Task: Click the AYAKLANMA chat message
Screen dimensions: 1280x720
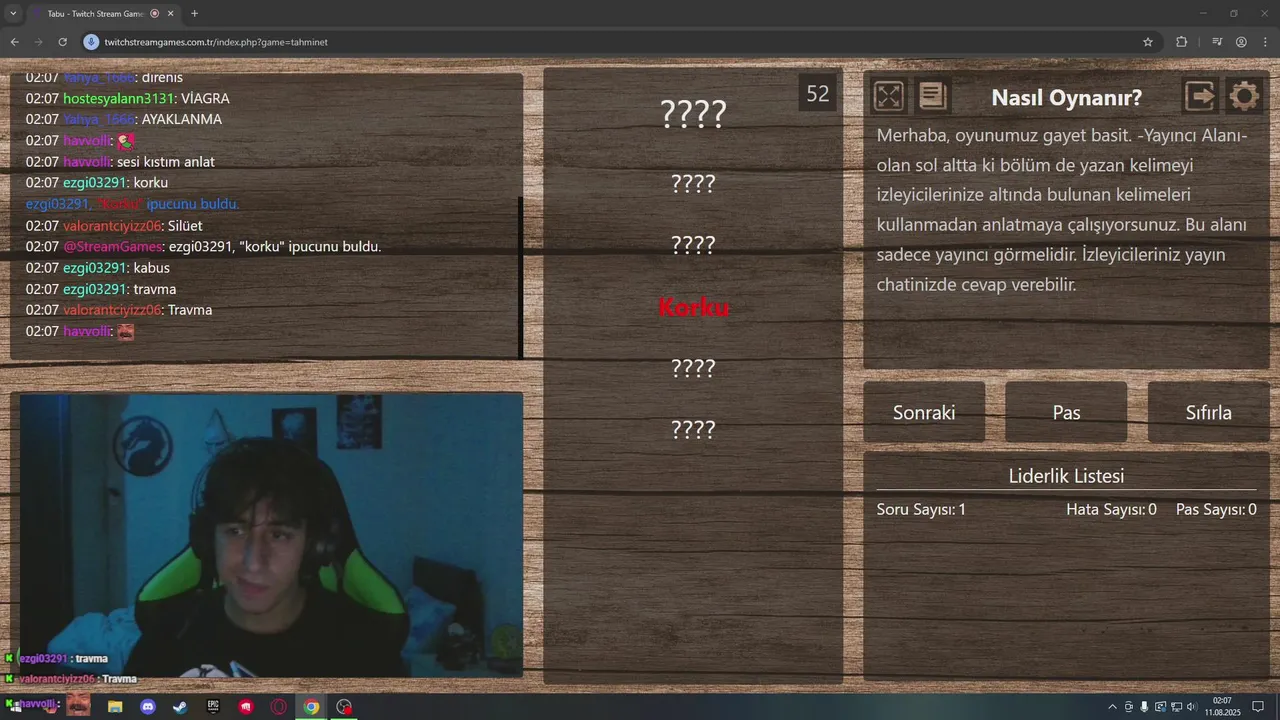Action: (124, 119)
